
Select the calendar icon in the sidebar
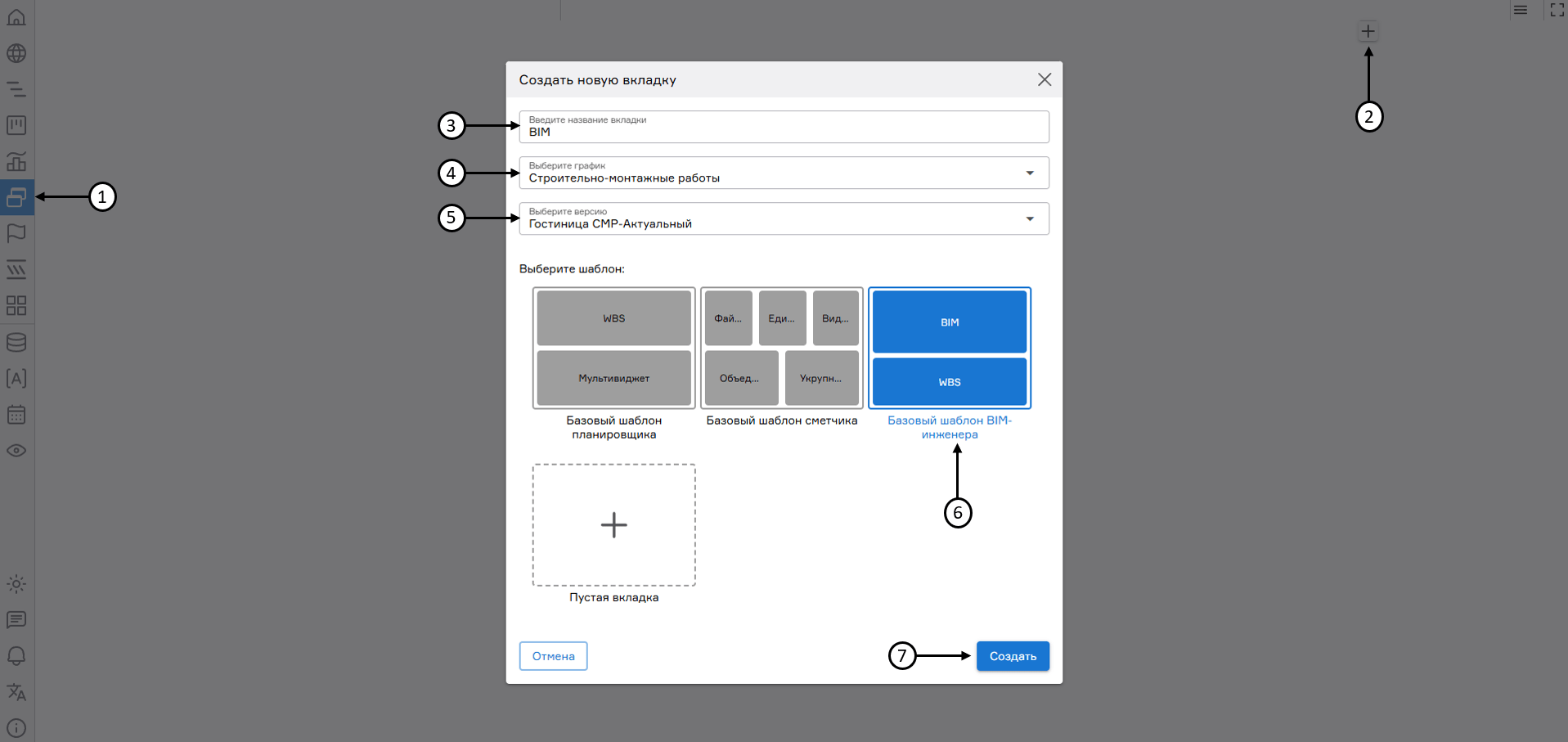tap(16, 415)
